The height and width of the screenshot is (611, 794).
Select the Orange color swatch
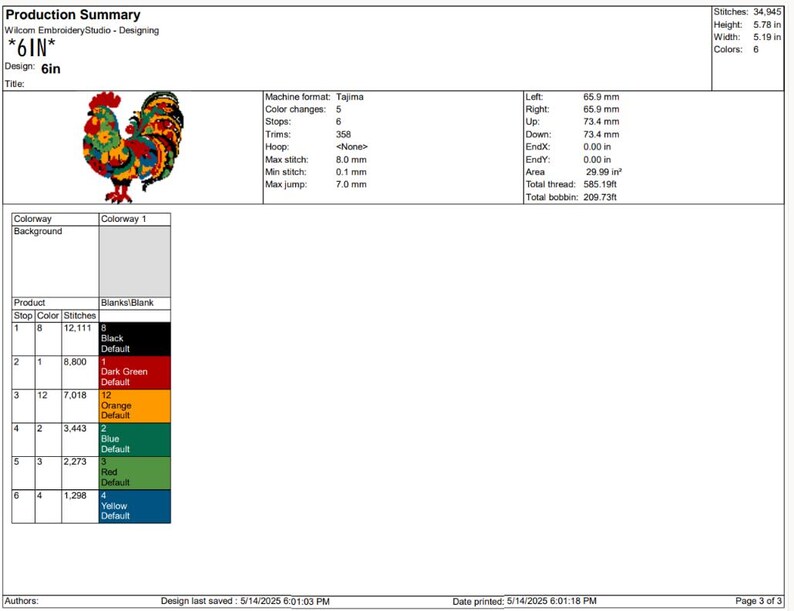pyautogui.click(x=135, y=405)
